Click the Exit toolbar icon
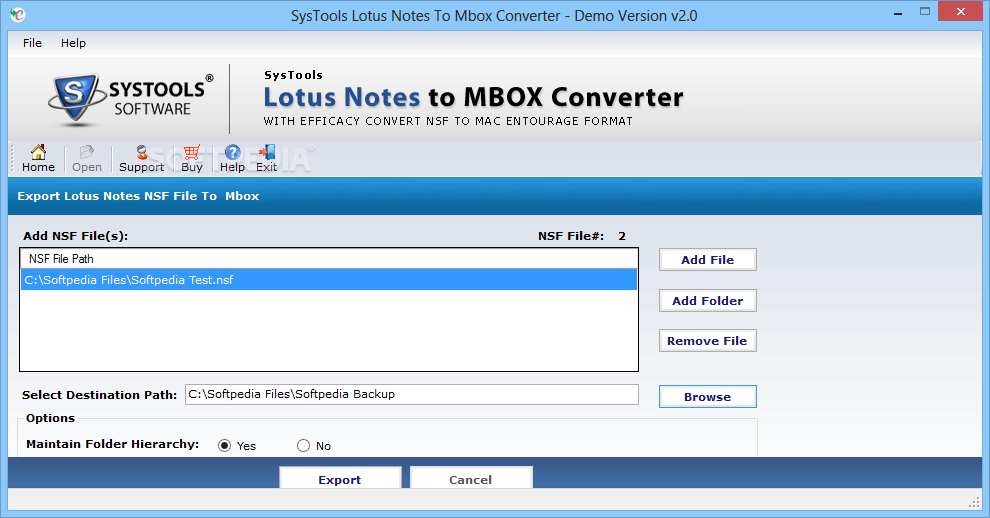 pyautogui.click(x=266, y=158)
